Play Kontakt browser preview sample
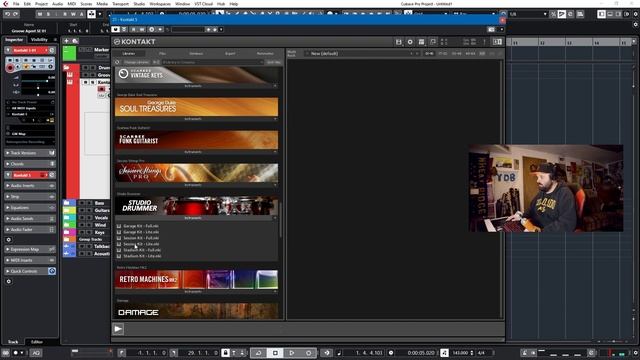This screenshot has height=360, width=640. 118,329
